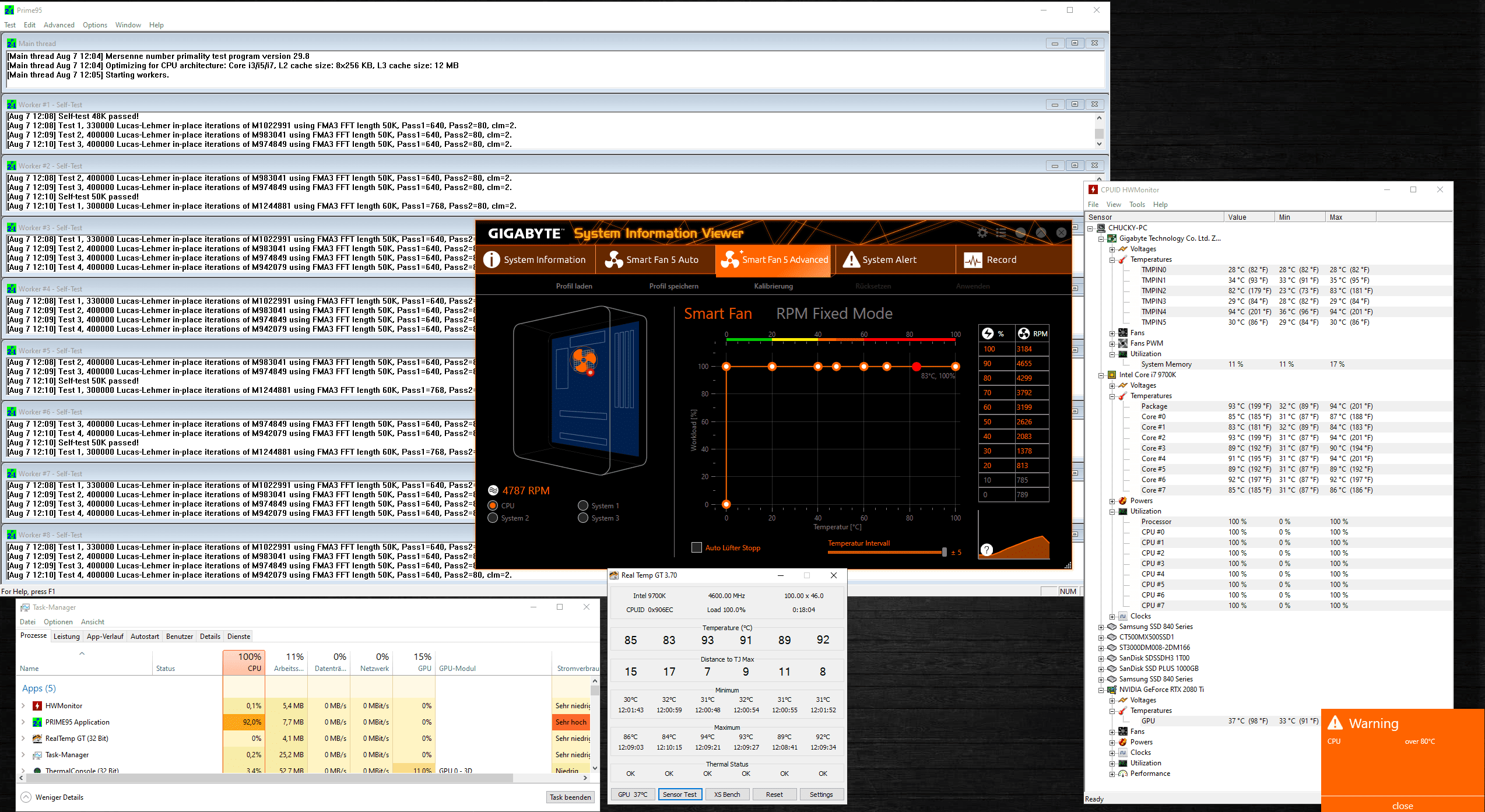The height and width of the screenshot is (812, 1485).
Task: Click the Main thread window icon in Prime95
Action: pyautogui.click(x=11, y=43)
